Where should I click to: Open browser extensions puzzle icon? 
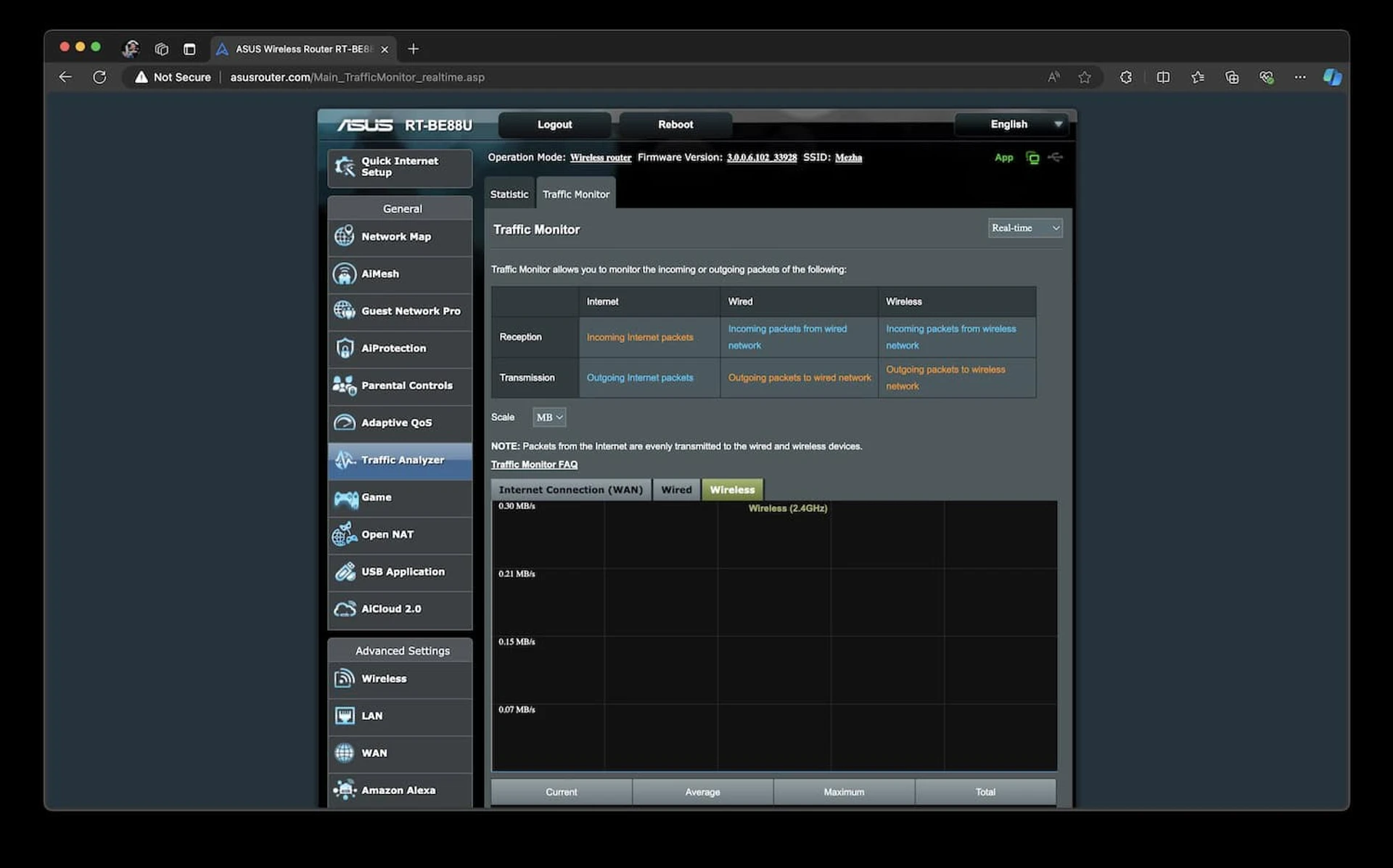coord(1126,77)
